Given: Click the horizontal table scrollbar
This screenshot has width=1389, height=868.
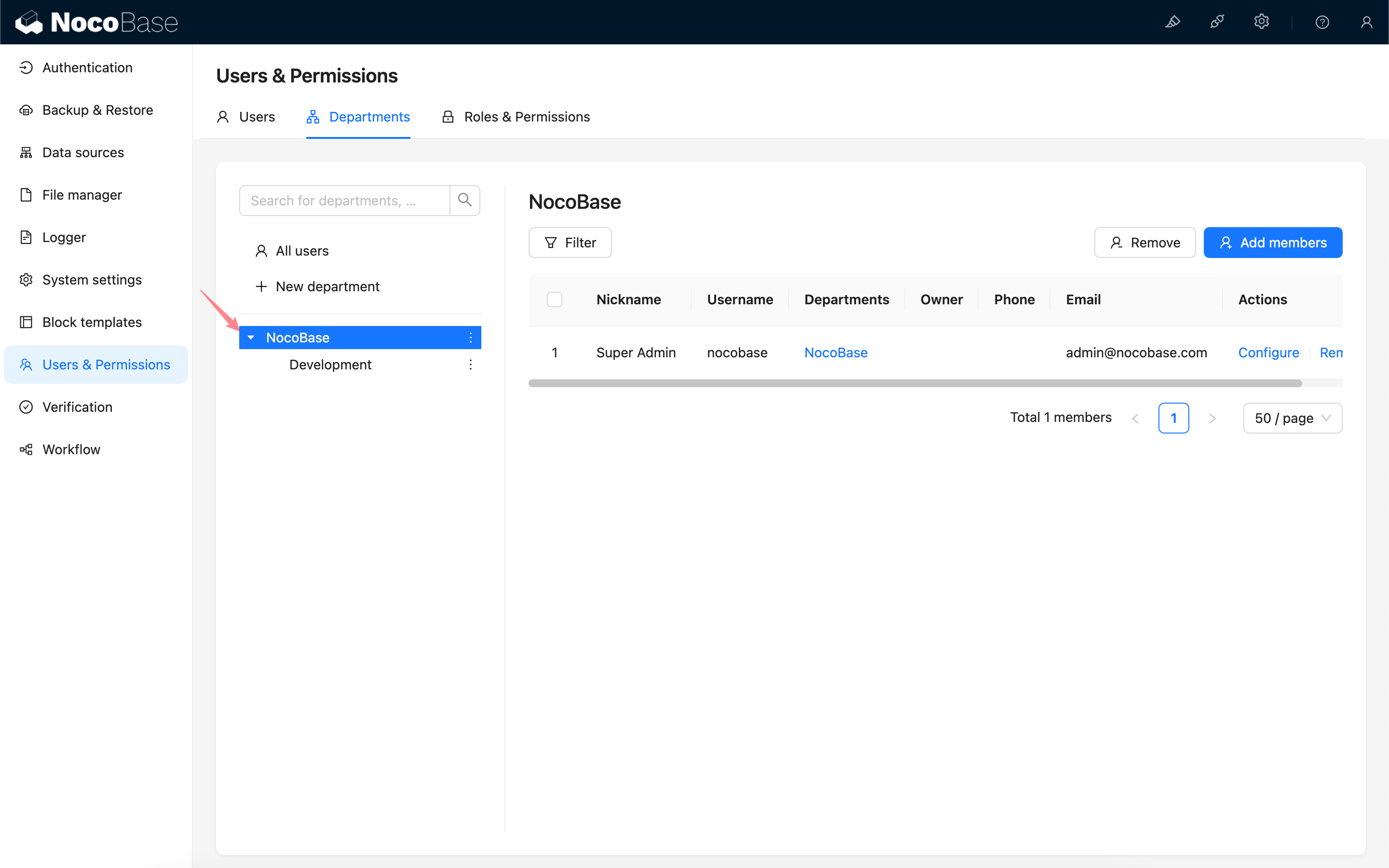Looking at the screenshot, I should [x=915, y=383].
